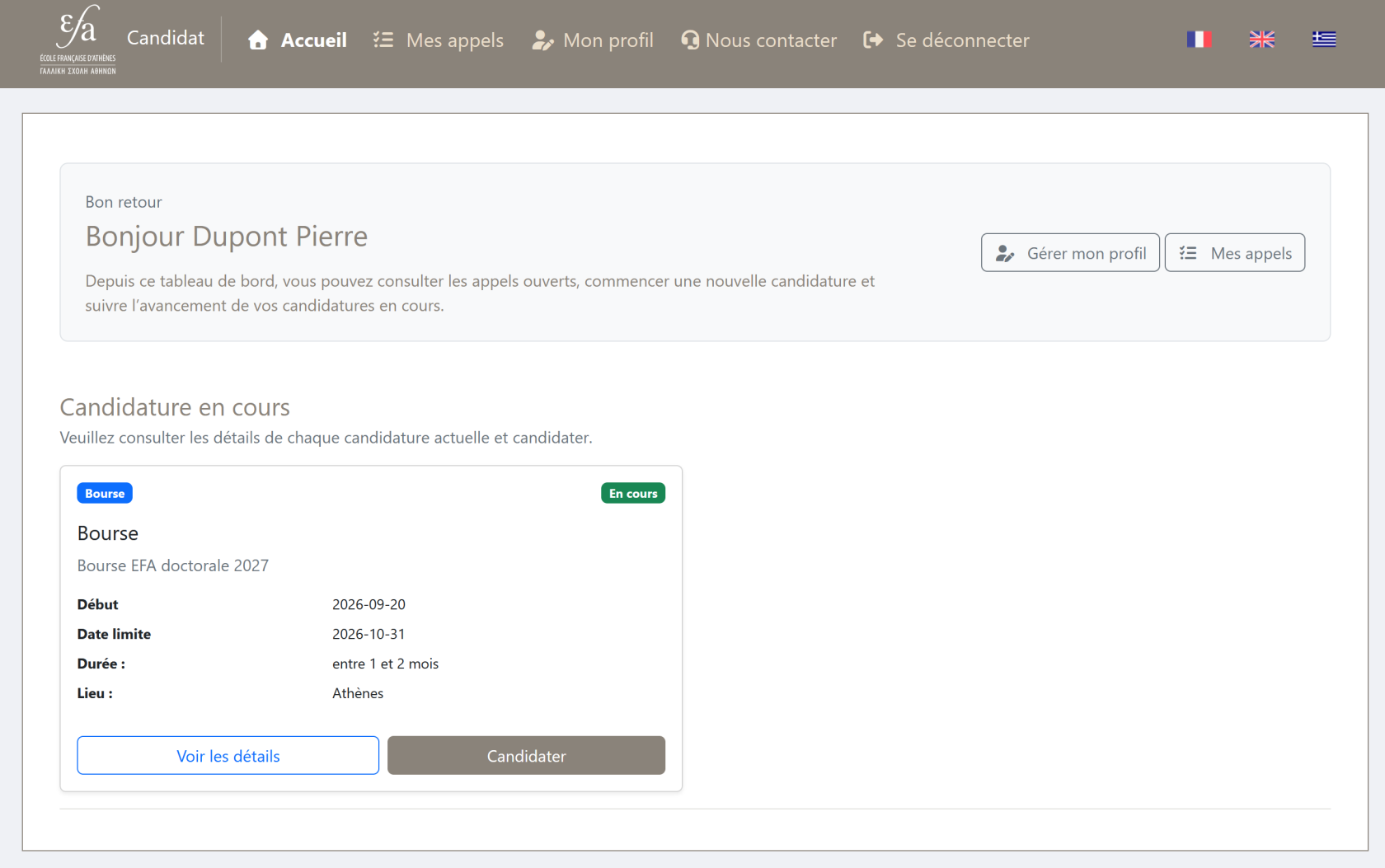1385x868 pixels.
Task: Switch language with the French flag
Action: click(x=1199, y=39)
